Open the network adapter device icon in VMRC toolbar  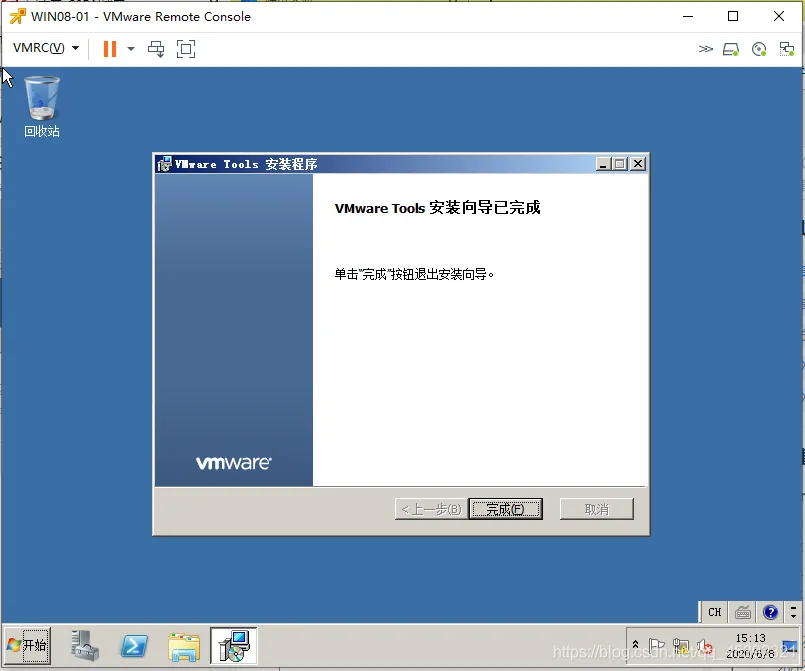pyautogui.click(x=787, y=49)
